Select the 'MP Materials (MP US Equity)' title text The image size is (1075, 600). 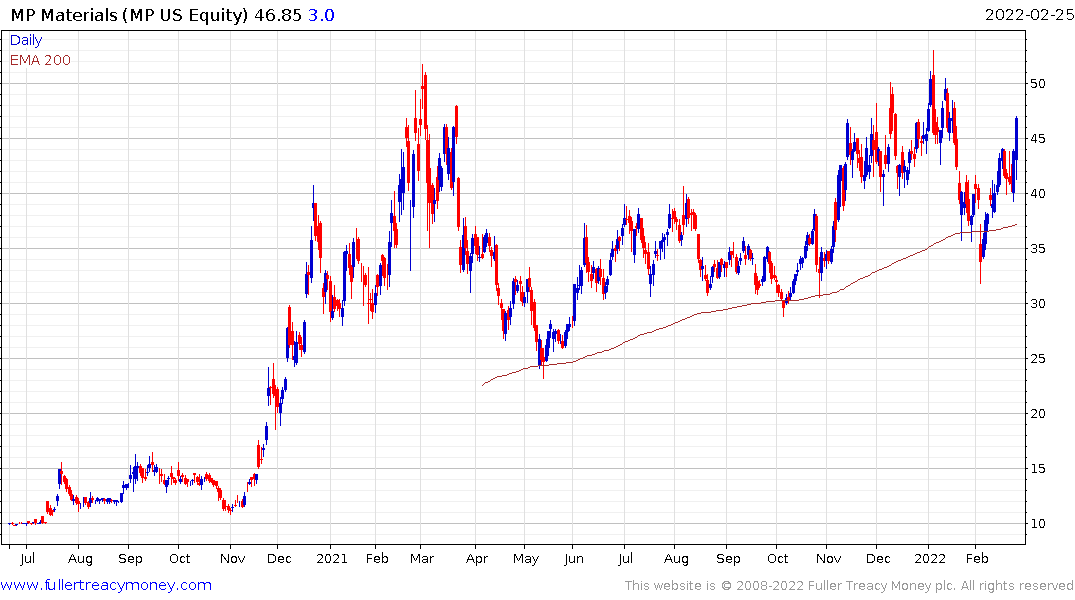(130, 15)
